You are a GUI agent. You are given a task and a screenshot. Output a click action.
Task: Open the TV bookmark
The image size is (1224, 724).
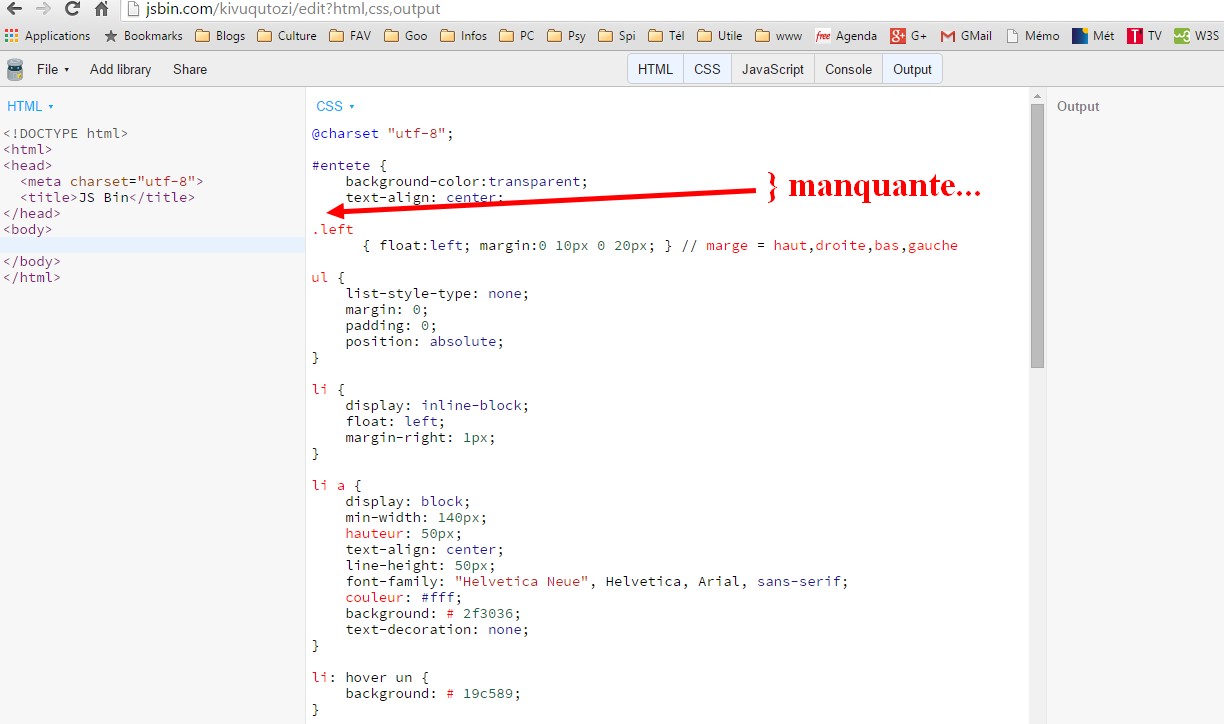click(x=1143, y=35)
